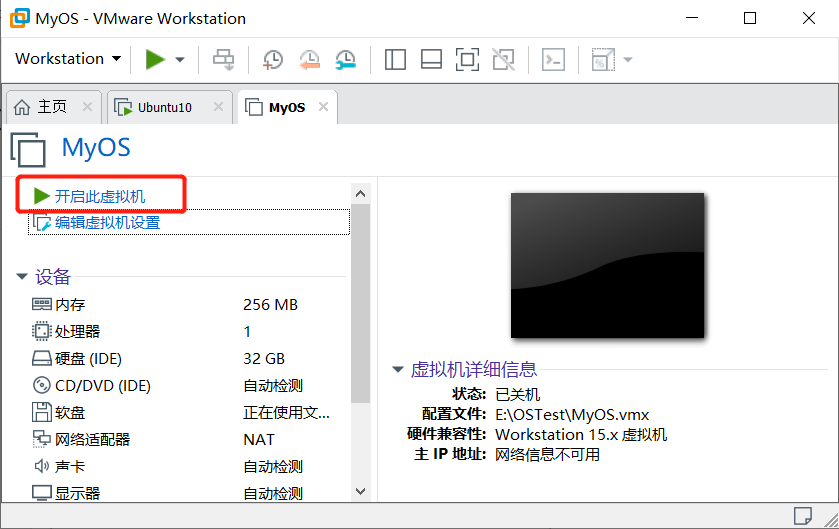Screen dimensions: 839x529
Task: Click the Unity mode toolbar icon
Action: coord(504,59)
